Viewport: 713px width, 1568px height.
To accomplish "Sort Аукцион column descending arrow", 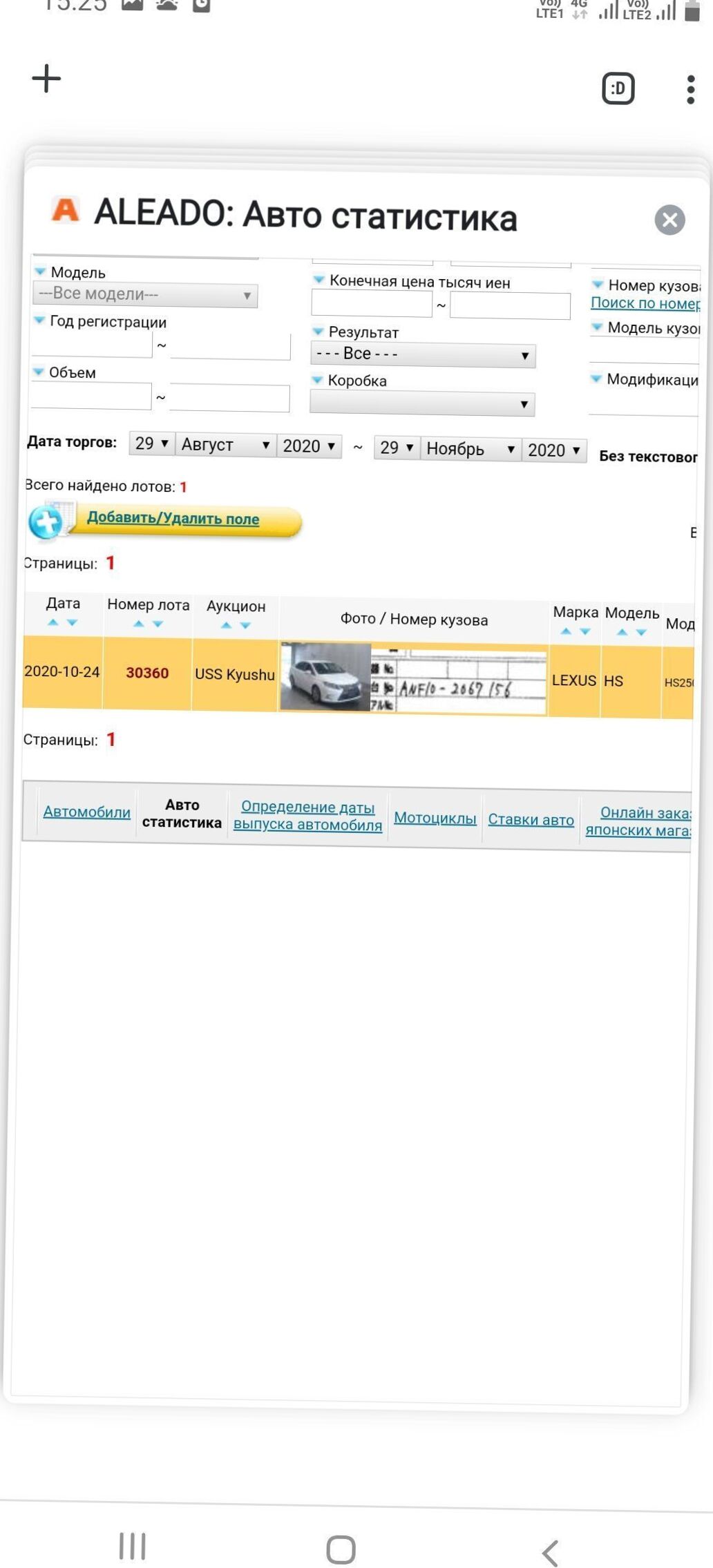I will [x=245, y=625].
